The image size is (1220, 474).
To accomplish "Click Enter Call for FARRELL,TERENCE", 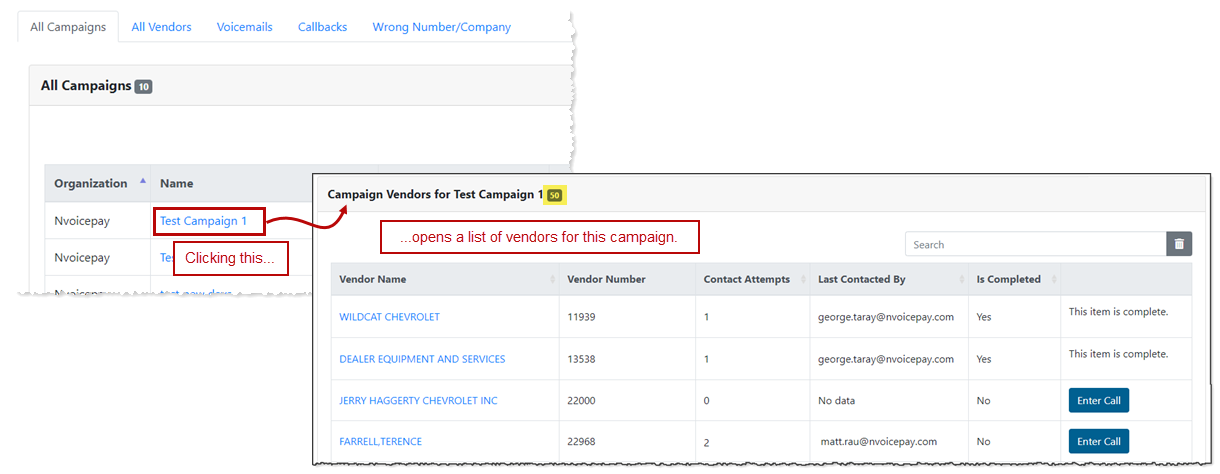I will [1098, 441].
